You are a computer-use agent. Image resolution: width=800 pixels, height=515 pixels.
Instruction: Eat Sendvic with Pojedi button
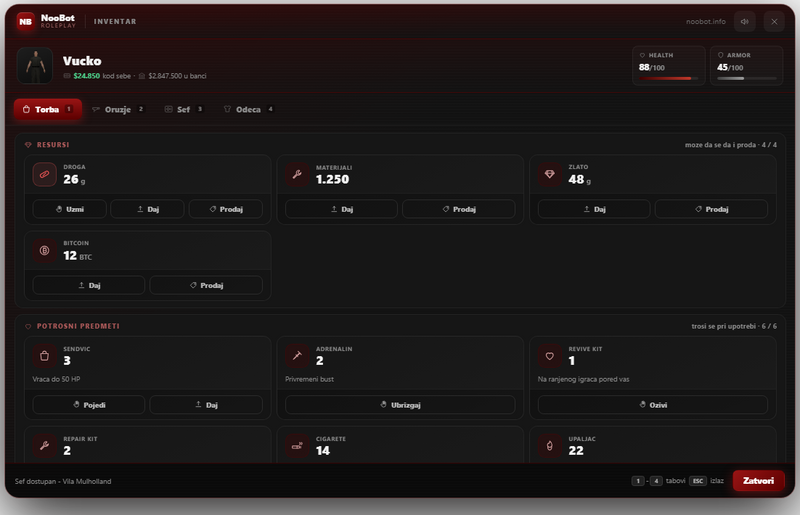coord(89,404)
